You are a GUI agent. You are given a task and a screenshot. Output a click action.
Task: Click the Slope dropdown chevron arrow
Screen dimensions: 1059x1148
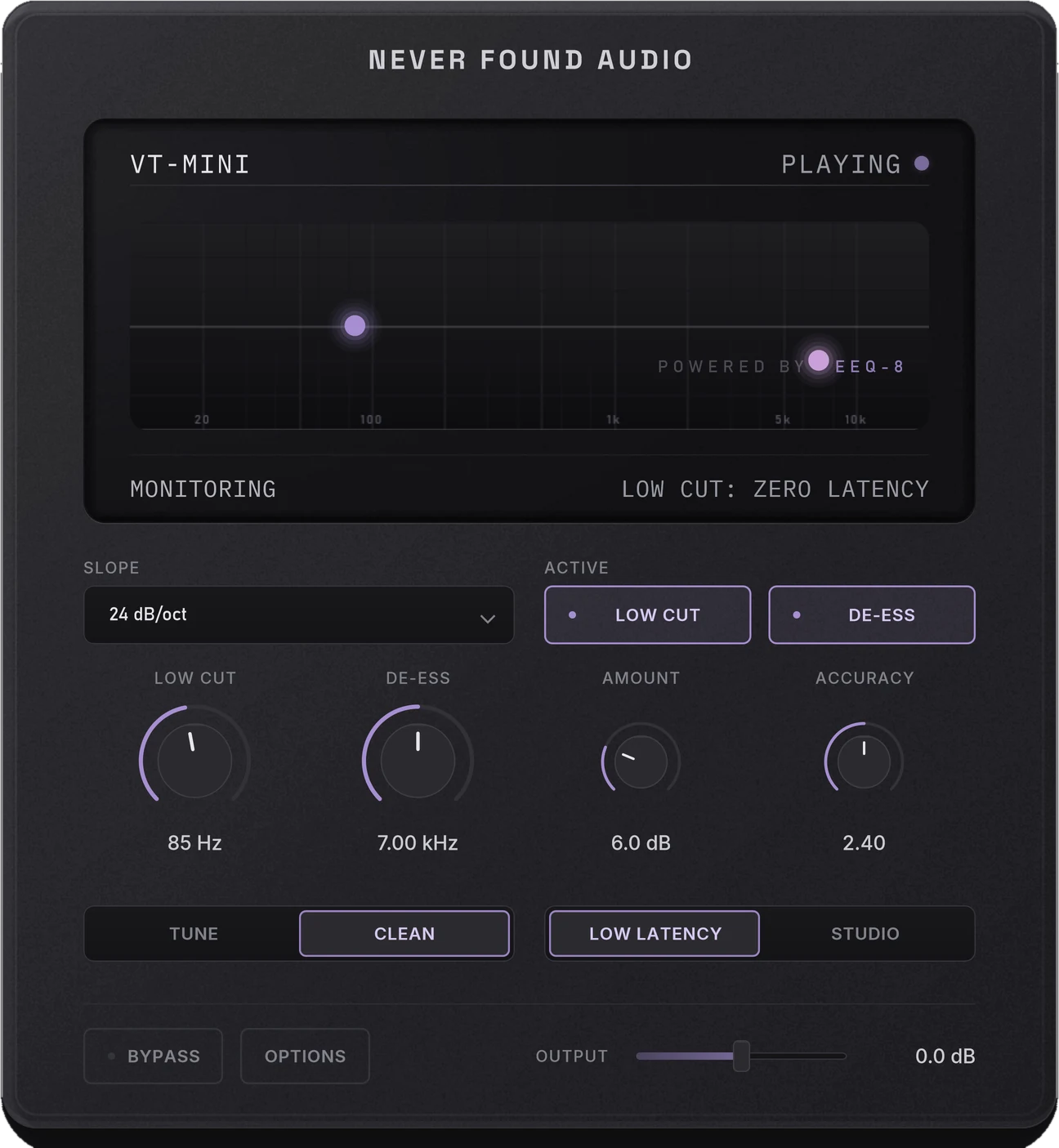coord(488,619)
